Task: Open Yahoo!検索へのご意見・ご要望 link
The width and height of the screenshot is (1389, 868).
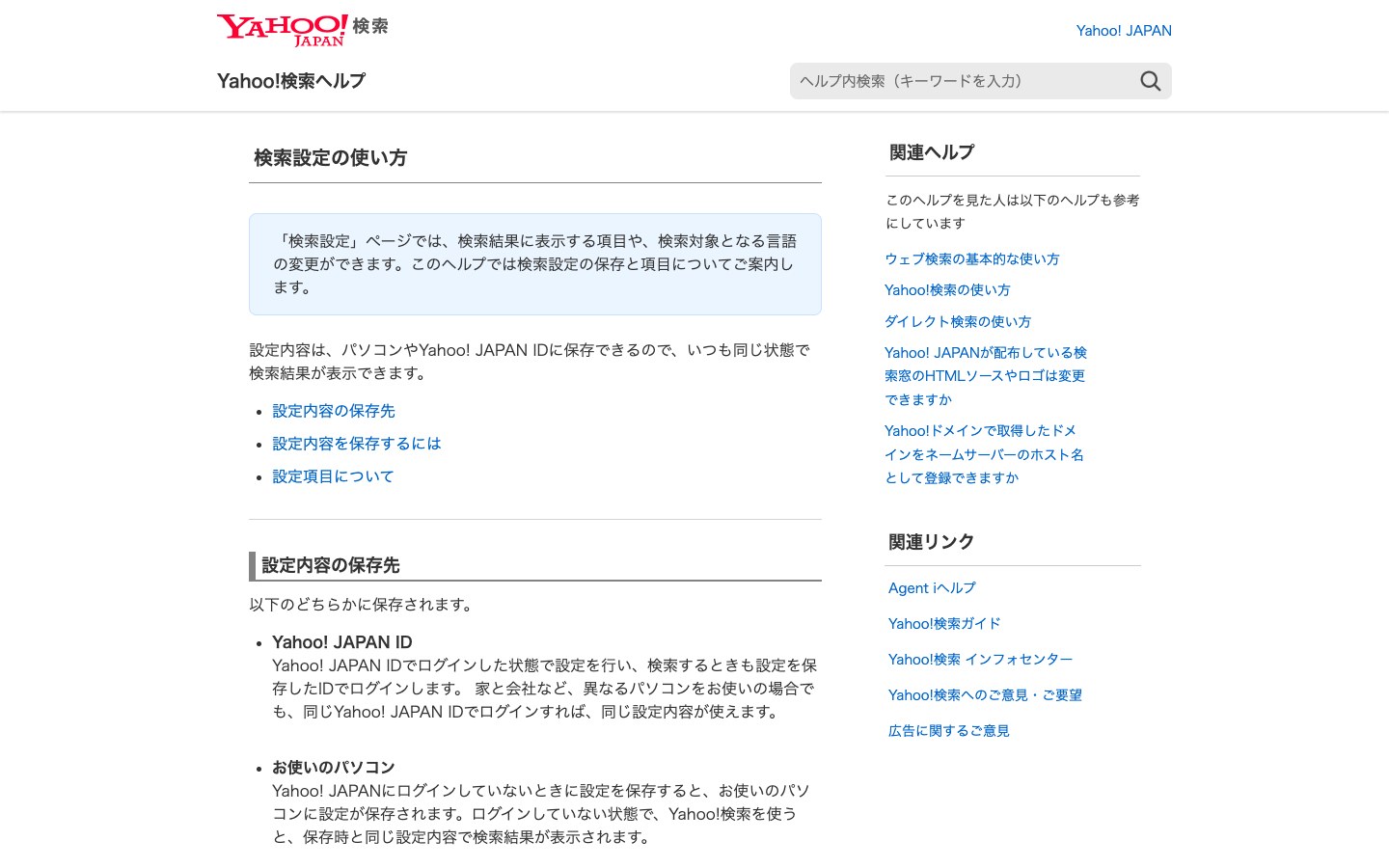Action: 985,695
